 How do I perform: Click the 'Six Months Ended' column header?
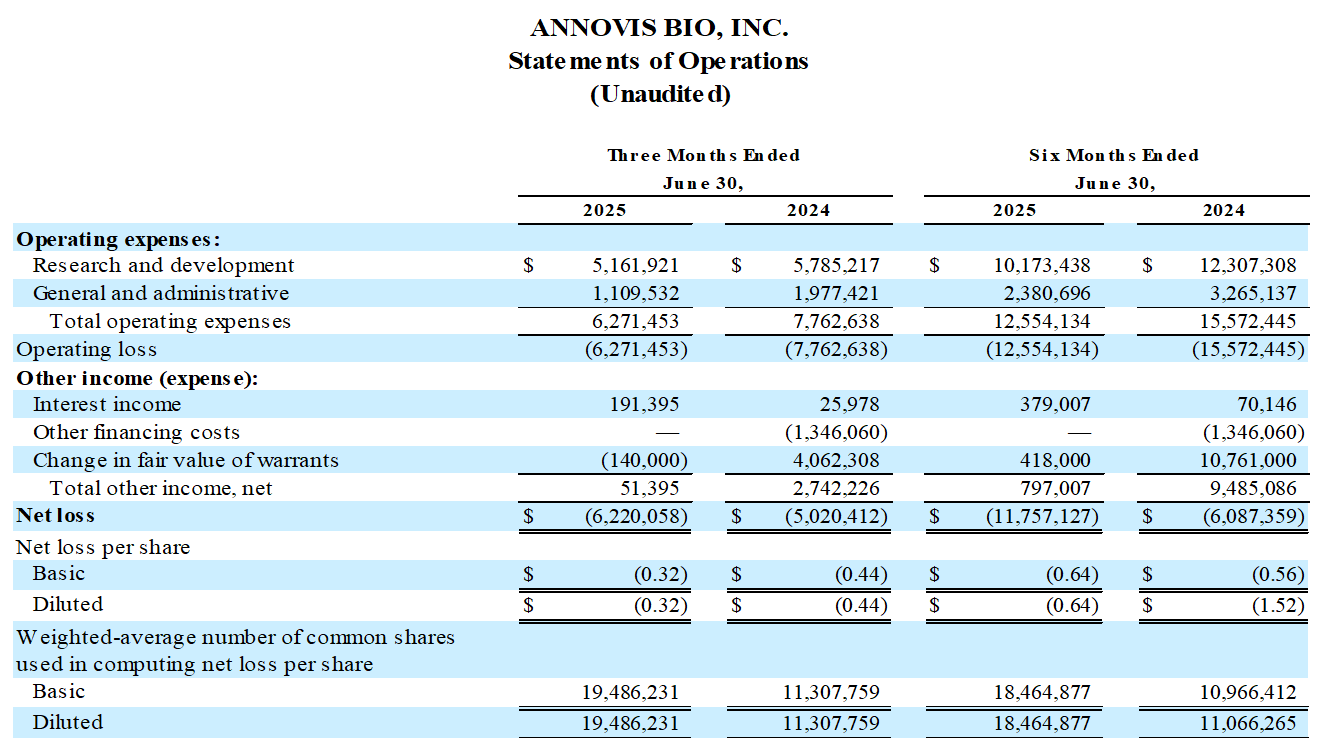pos(1114,155)
